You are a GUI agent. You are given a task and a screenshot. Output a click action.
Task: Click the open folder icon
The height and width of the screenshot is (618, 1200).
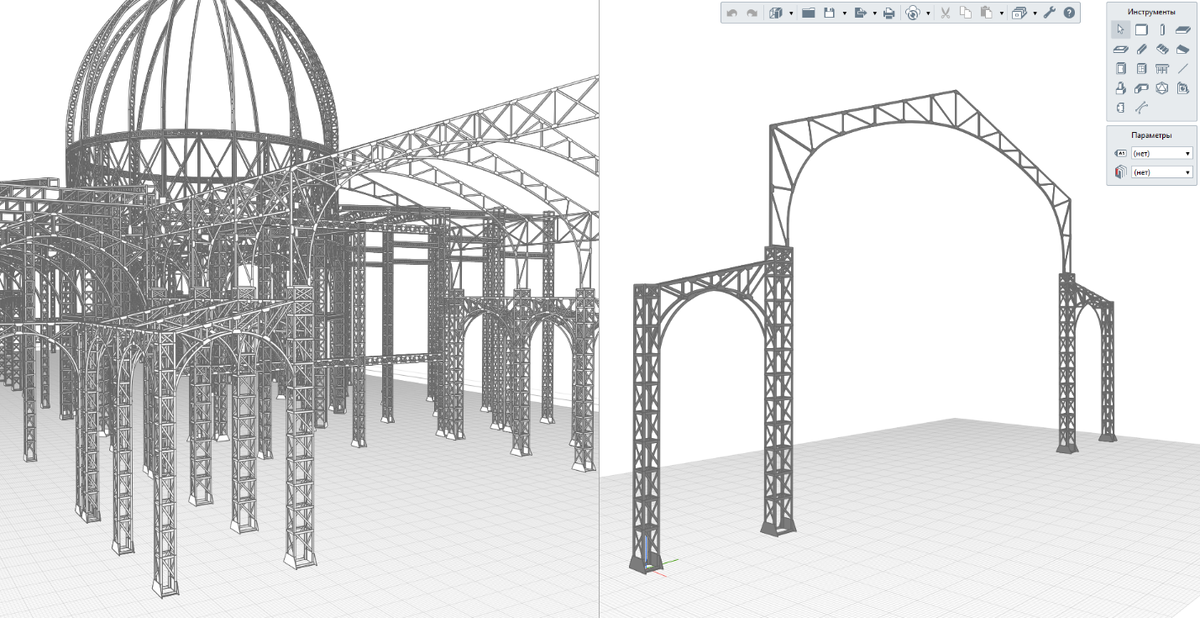[808, 13]
